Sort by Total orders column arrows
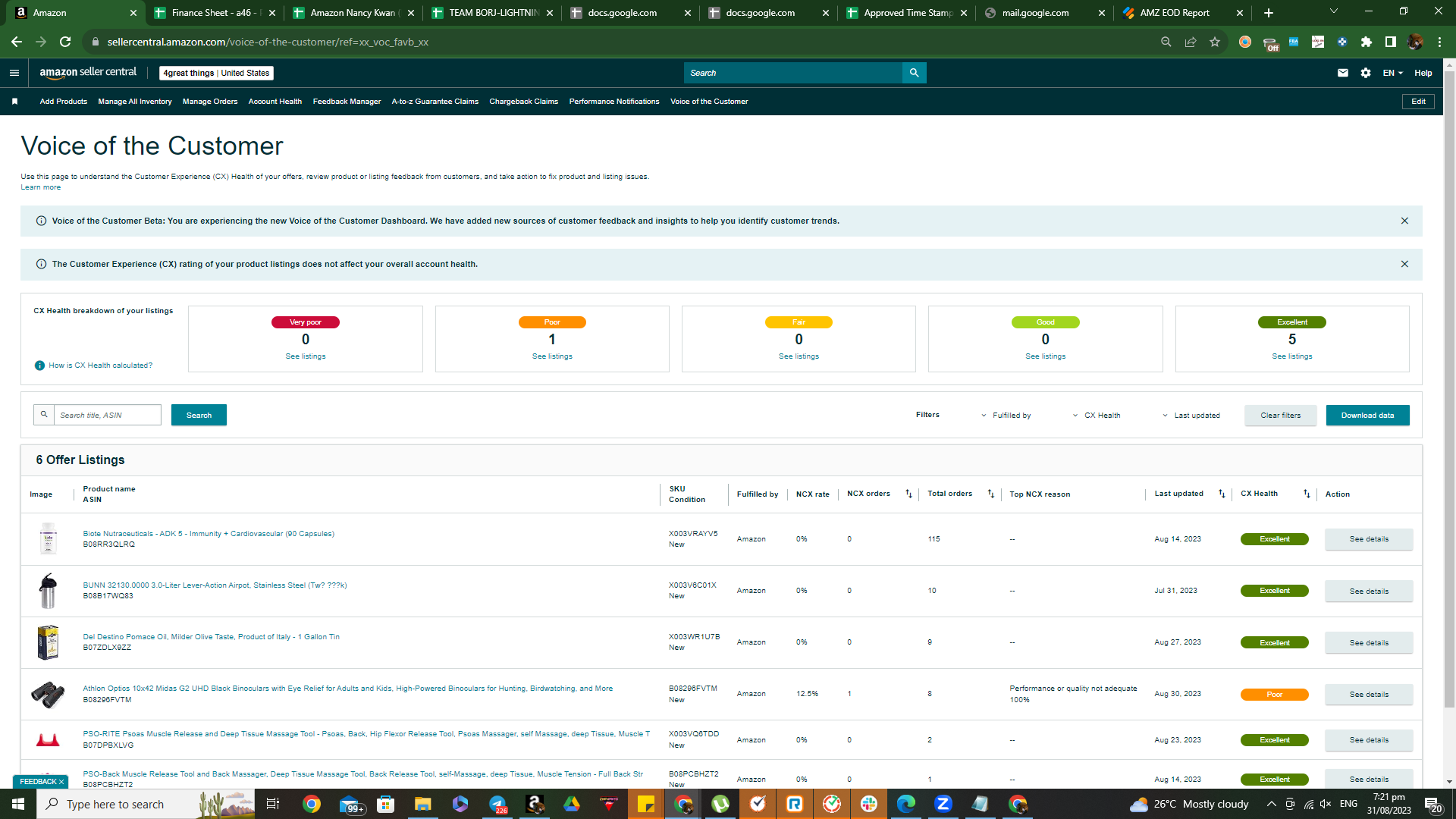1456x819 pixels. (990, 494)
